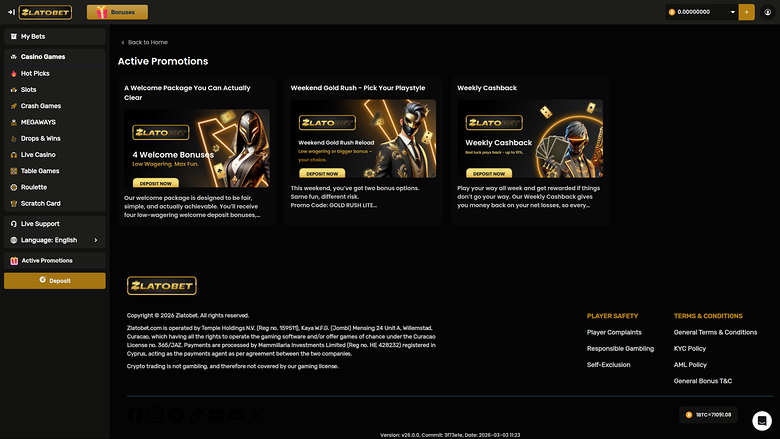This screenshot has width=780, height=439.
Task: Open General Terms & Conditions link
Action: 715,332
